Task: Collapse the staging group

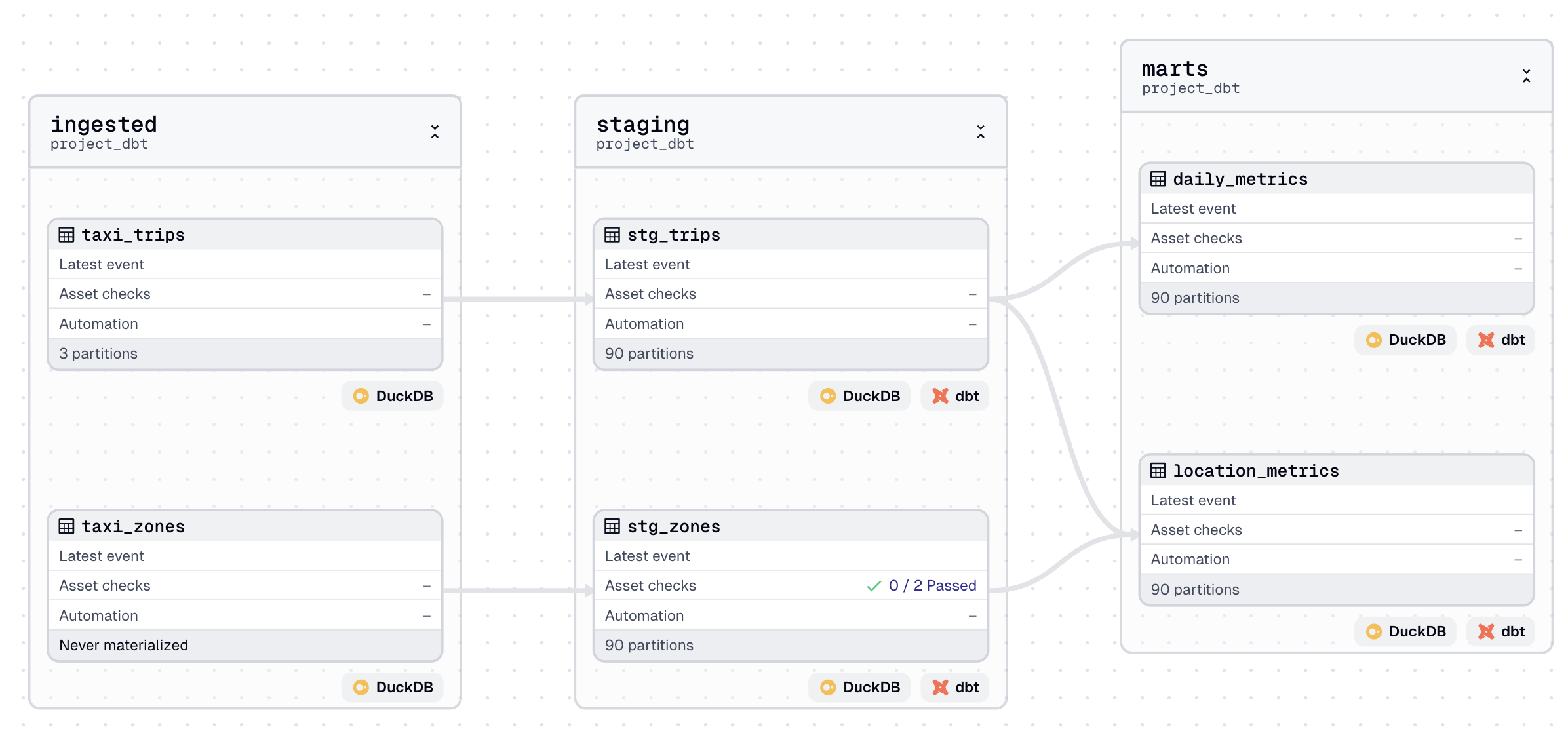Action: [981, 132]
